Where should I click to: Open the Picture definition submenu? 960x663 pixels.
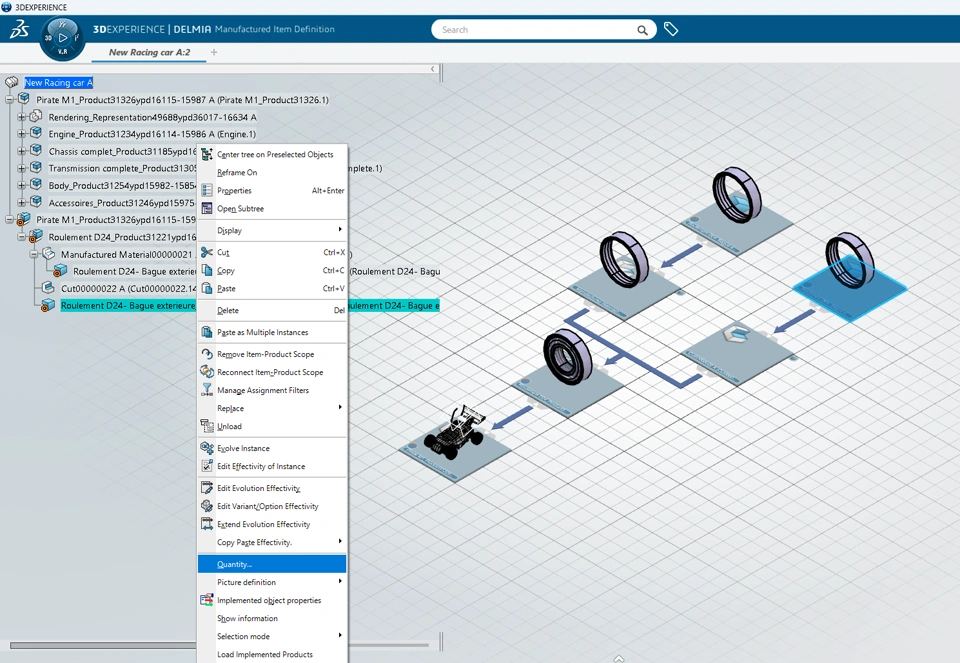[x=272, y=582]
